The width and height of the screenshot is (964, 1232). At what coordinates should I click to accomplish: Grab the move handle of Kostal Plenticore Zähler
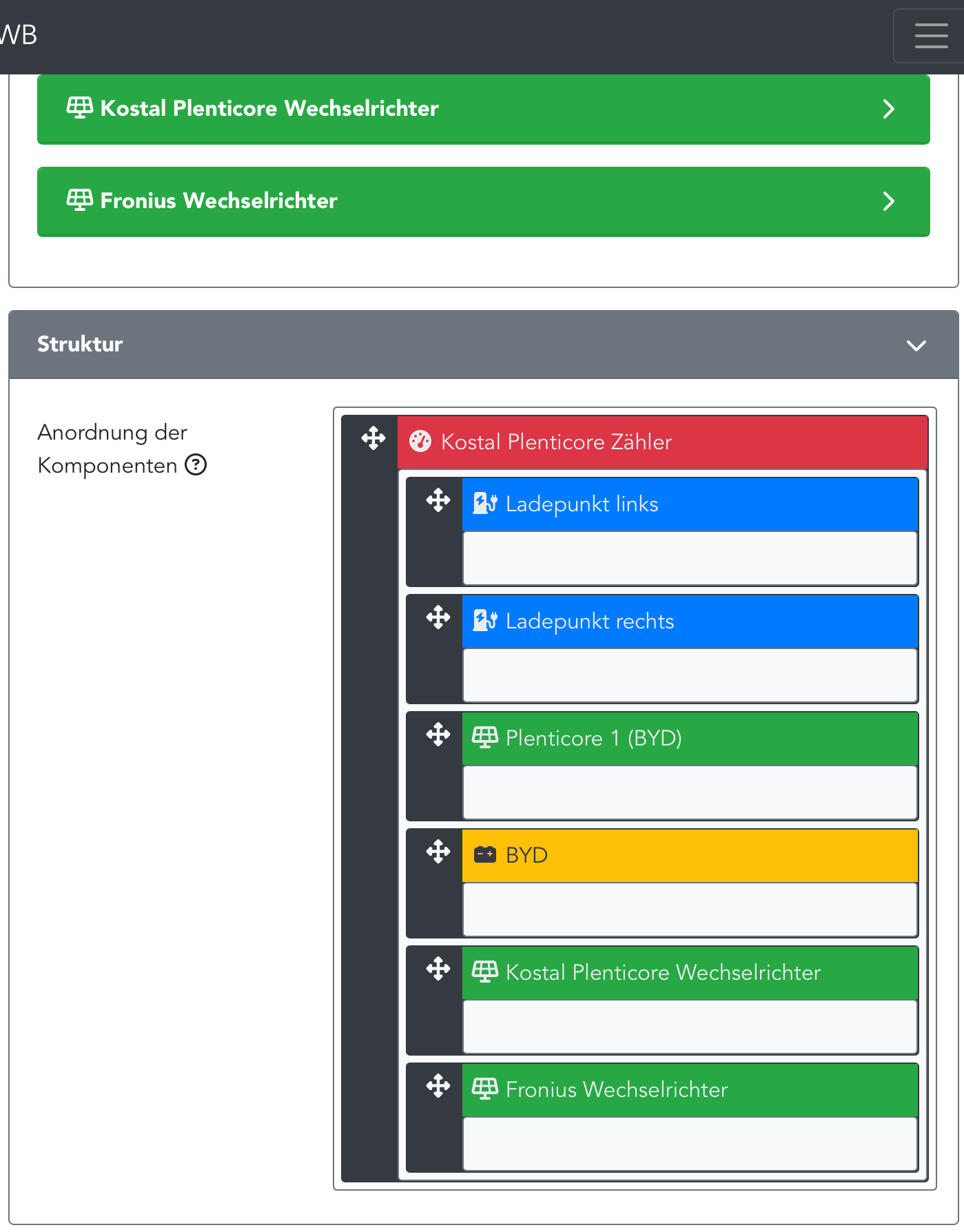(x=373, y=438)
